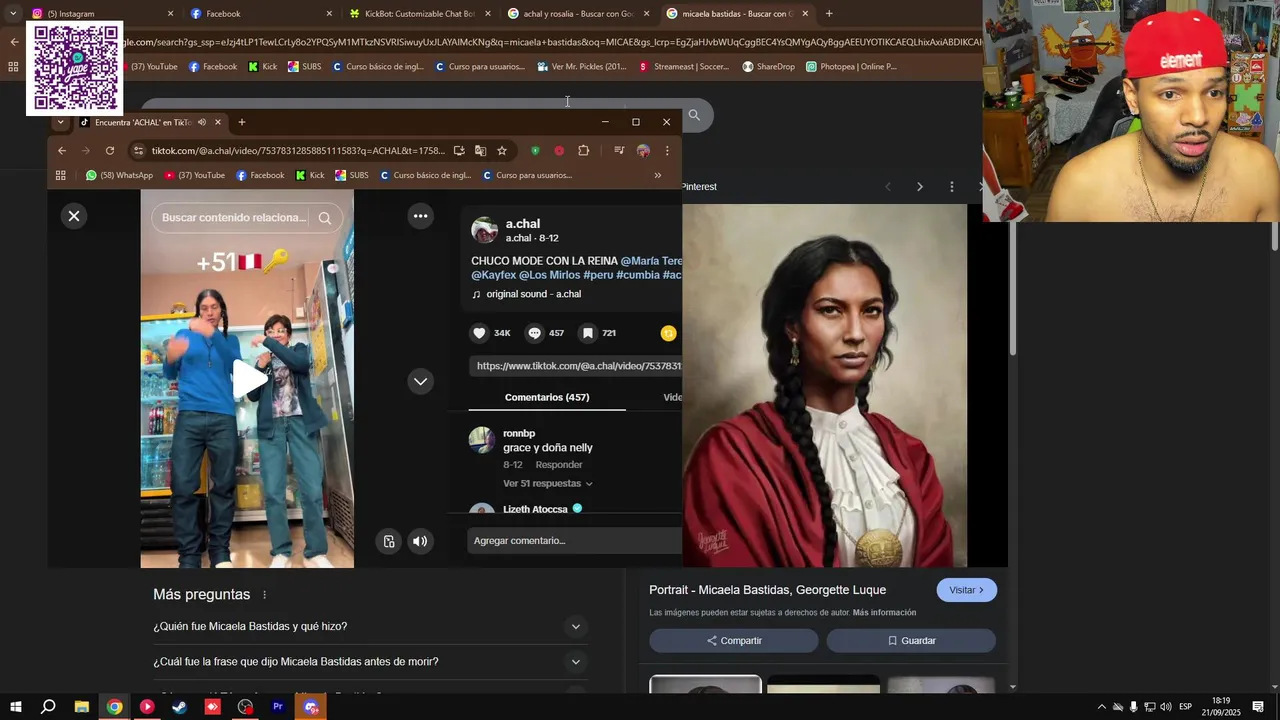Viewport: 1280px width, 720px height.
Task: Open original sound - a.chal link
Action: 533,294
